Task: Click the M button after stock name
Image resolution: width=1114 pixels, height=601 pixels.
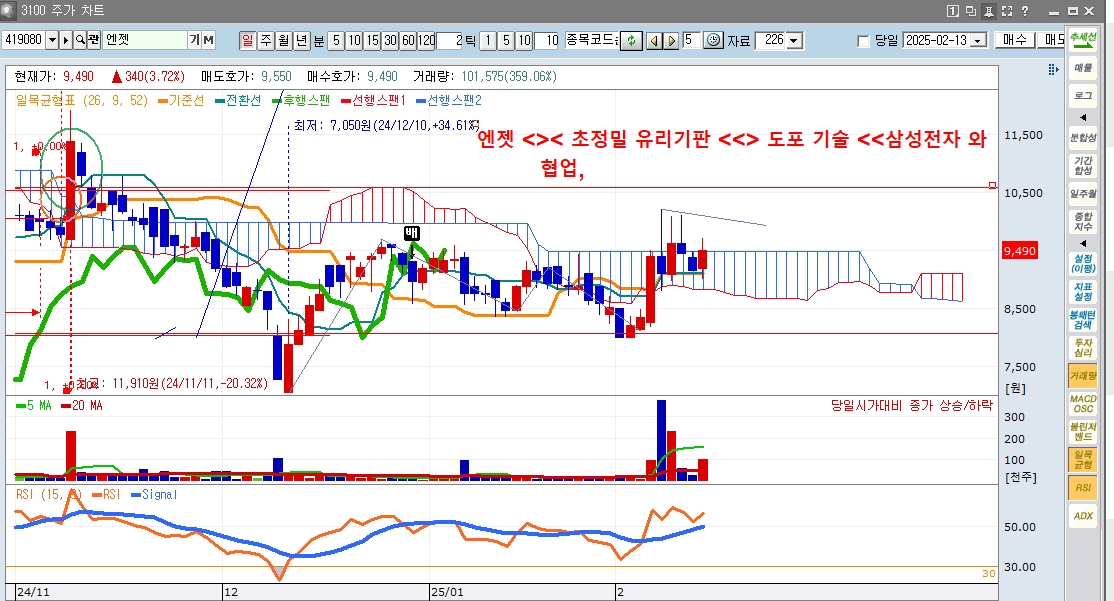Action: click(x=208, y=40)
